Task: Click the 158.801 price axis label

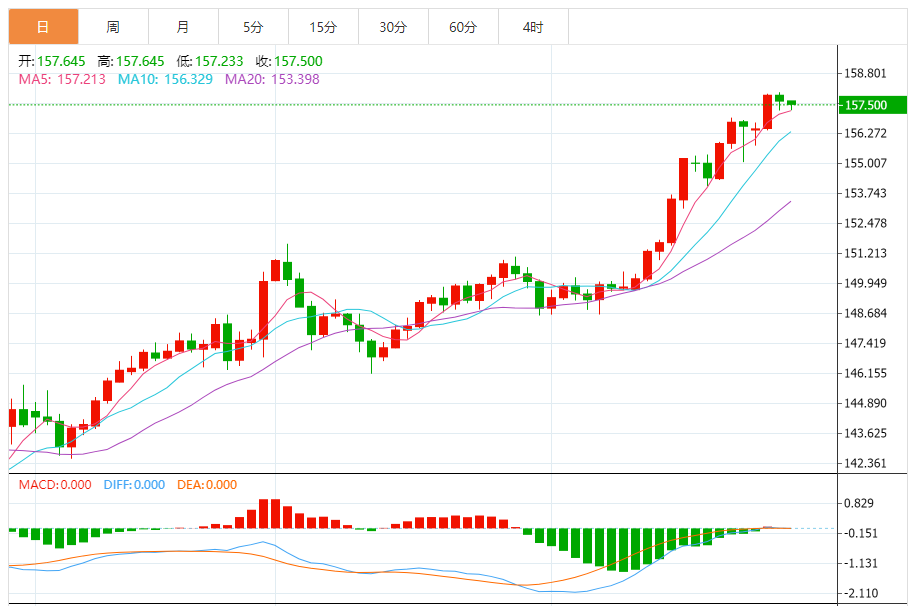Action: [x=865, y=74]
